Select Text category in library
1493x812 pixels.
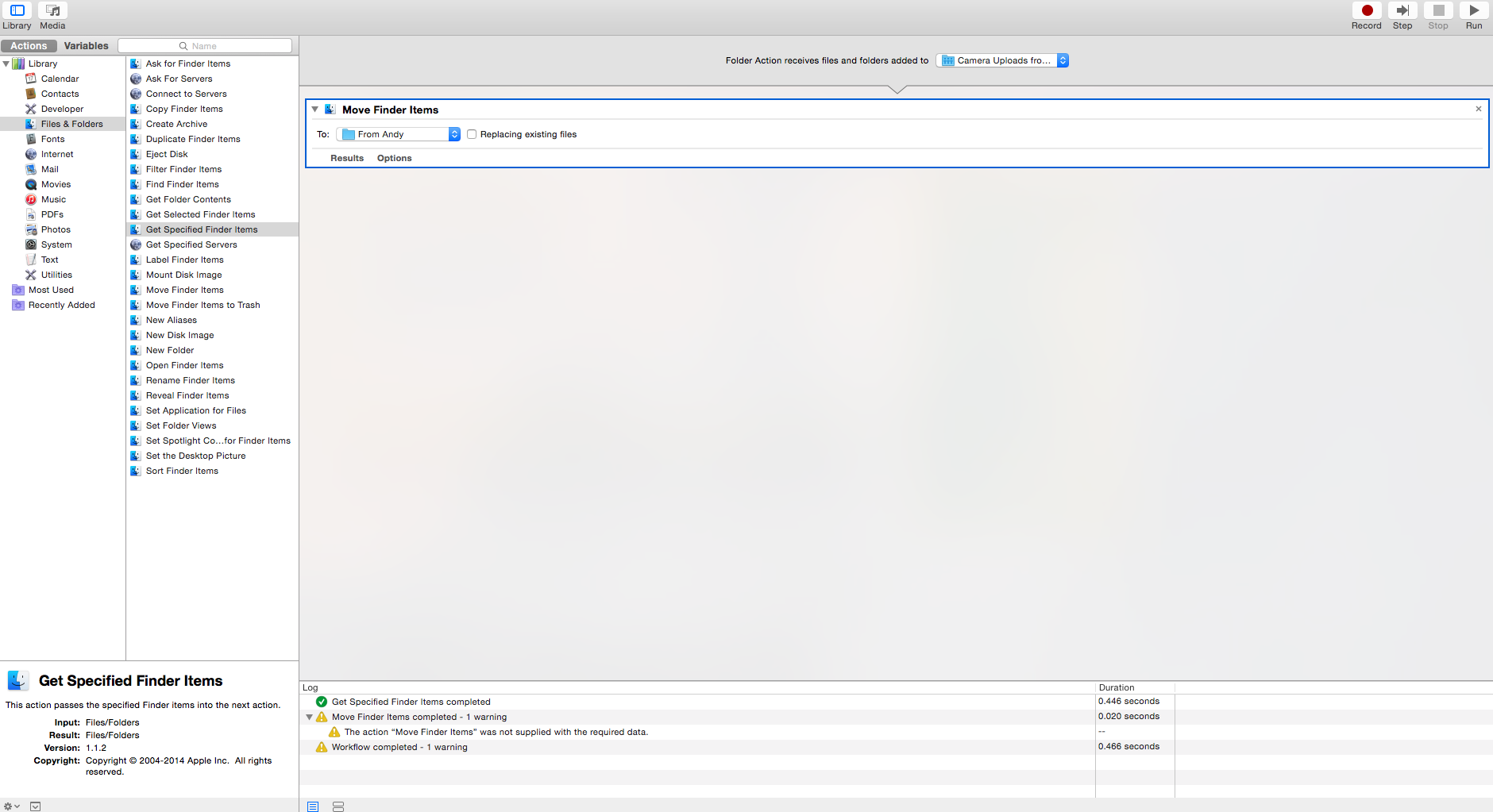(x=49, y=260)
